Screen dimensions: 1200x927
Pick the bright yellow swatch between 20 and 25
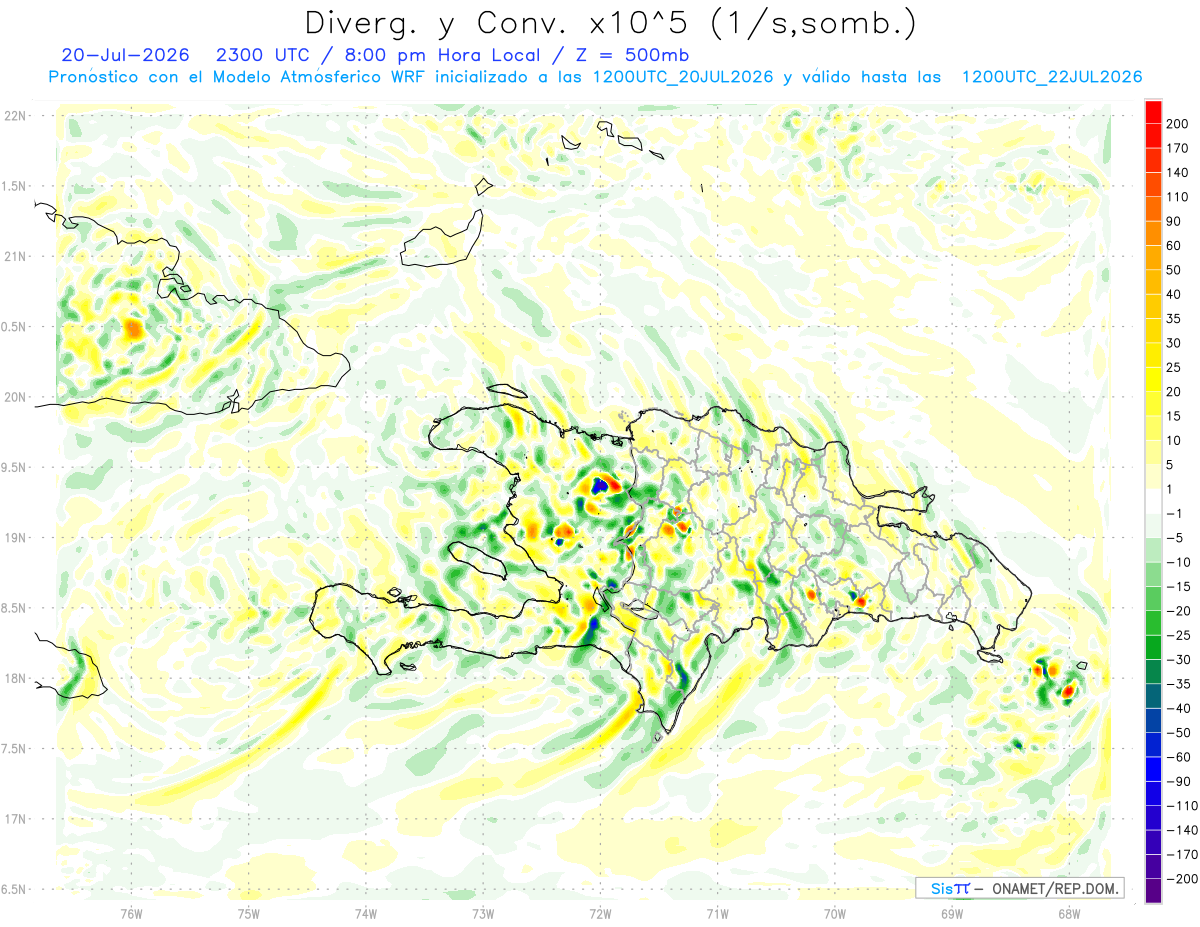click(x=1153, y=379)
